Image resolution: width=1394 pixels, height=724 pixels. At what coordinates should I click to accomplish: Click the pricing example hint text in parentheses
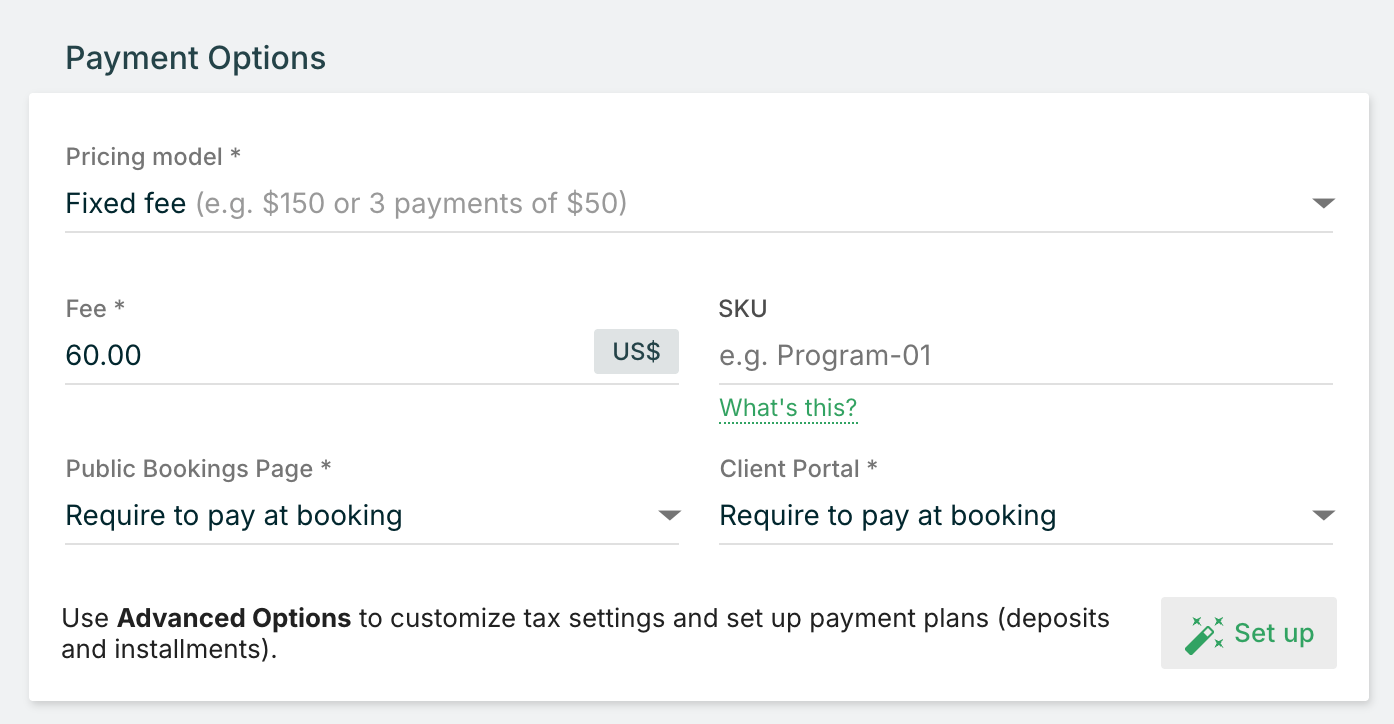coord(411,204)
